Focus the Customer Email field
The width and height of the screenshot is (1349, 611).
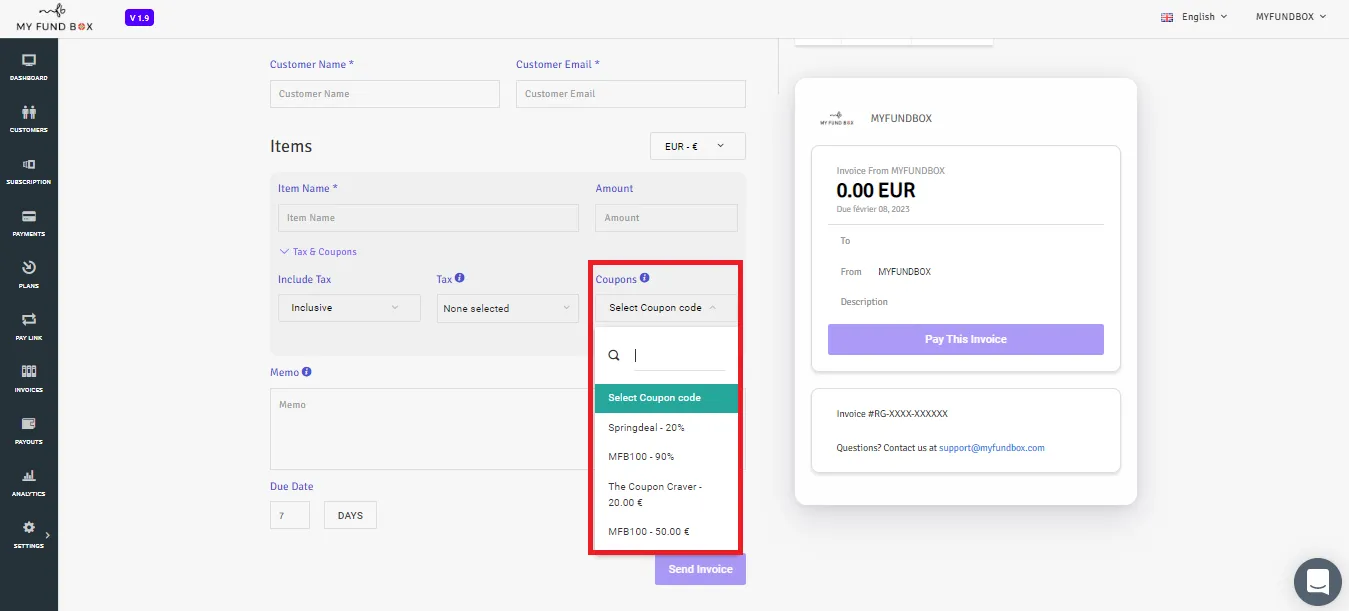(x=631, y=94)
